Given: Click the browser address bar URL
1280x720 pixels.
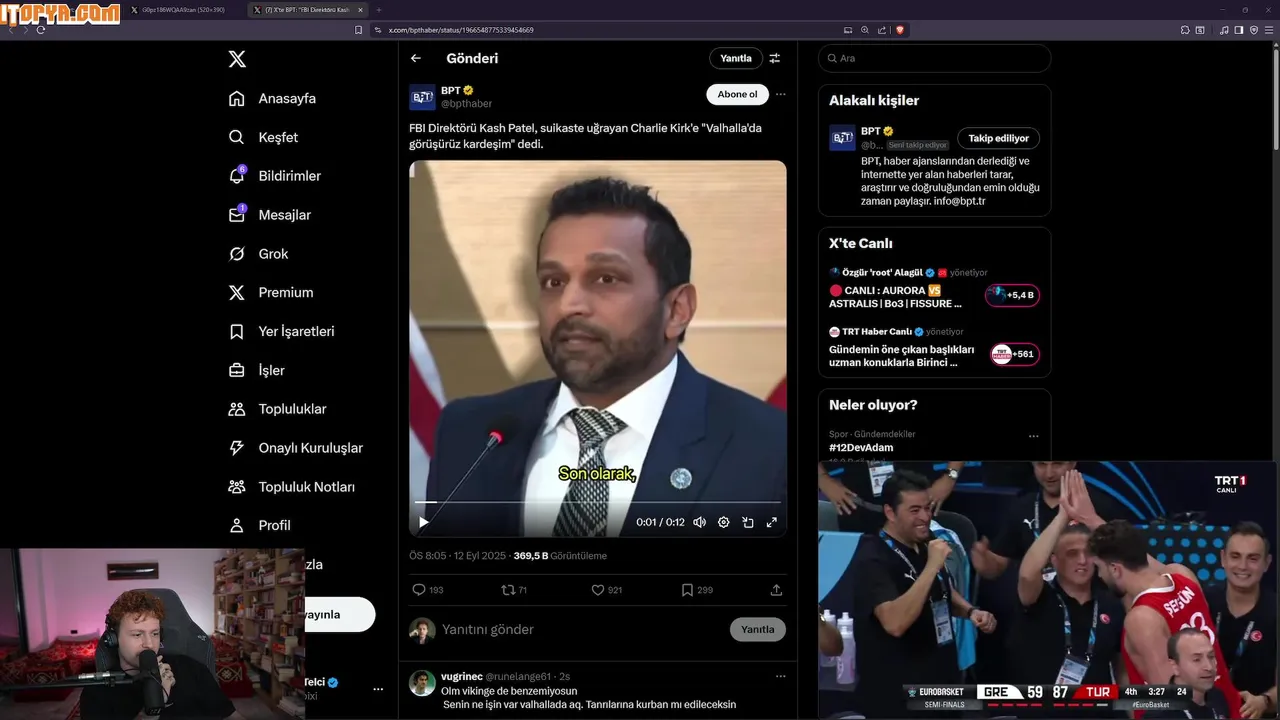Looking at the screenshot, I should [461, 30].
